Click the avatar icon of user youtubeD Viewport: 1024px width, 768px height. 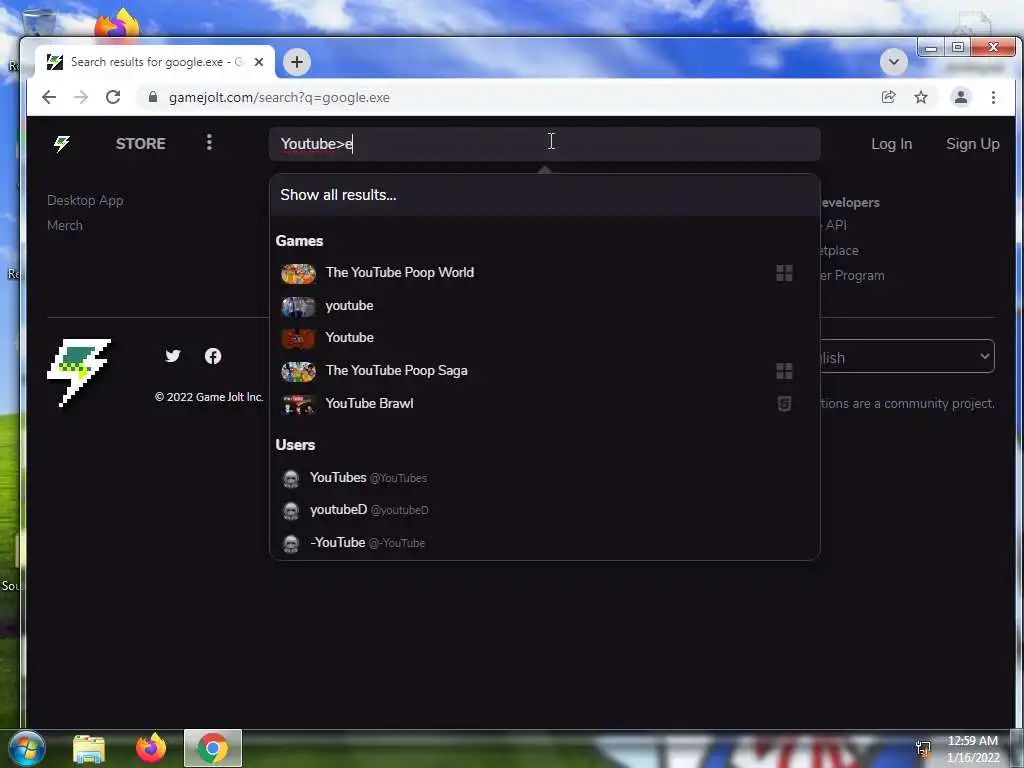click(x=291, y=511)
